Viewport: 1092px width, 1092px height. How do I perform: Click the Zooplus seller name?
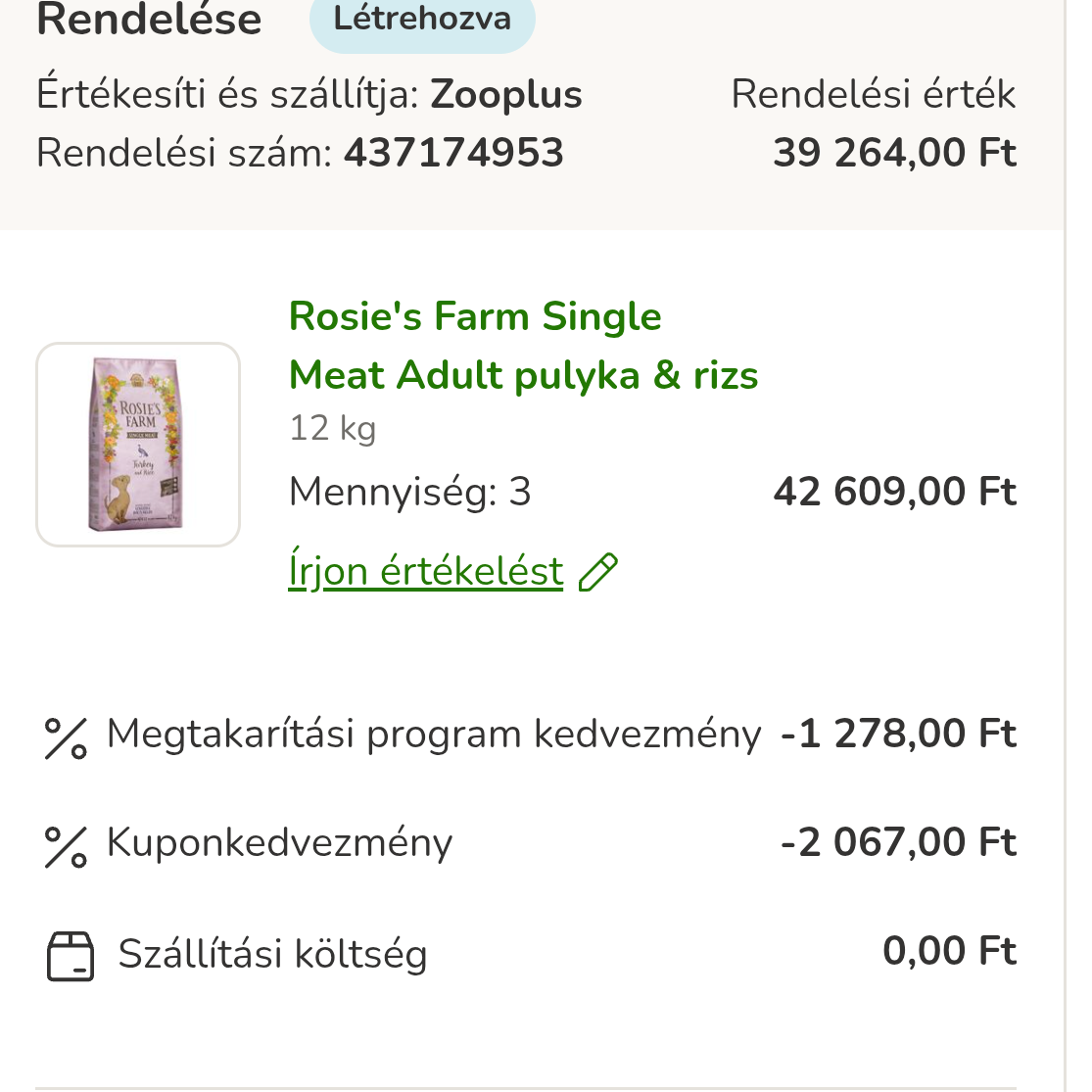[x=506, y=95]
